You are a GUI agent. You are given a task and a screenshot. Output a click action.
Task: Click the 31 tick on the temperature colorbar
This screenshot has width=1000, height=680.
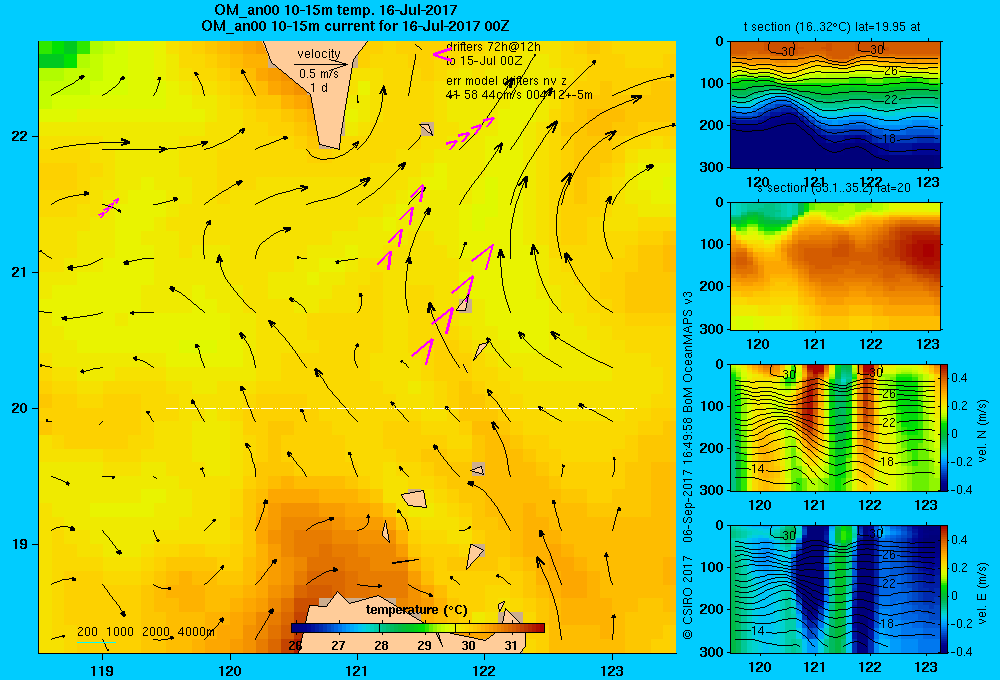[511, 646]
